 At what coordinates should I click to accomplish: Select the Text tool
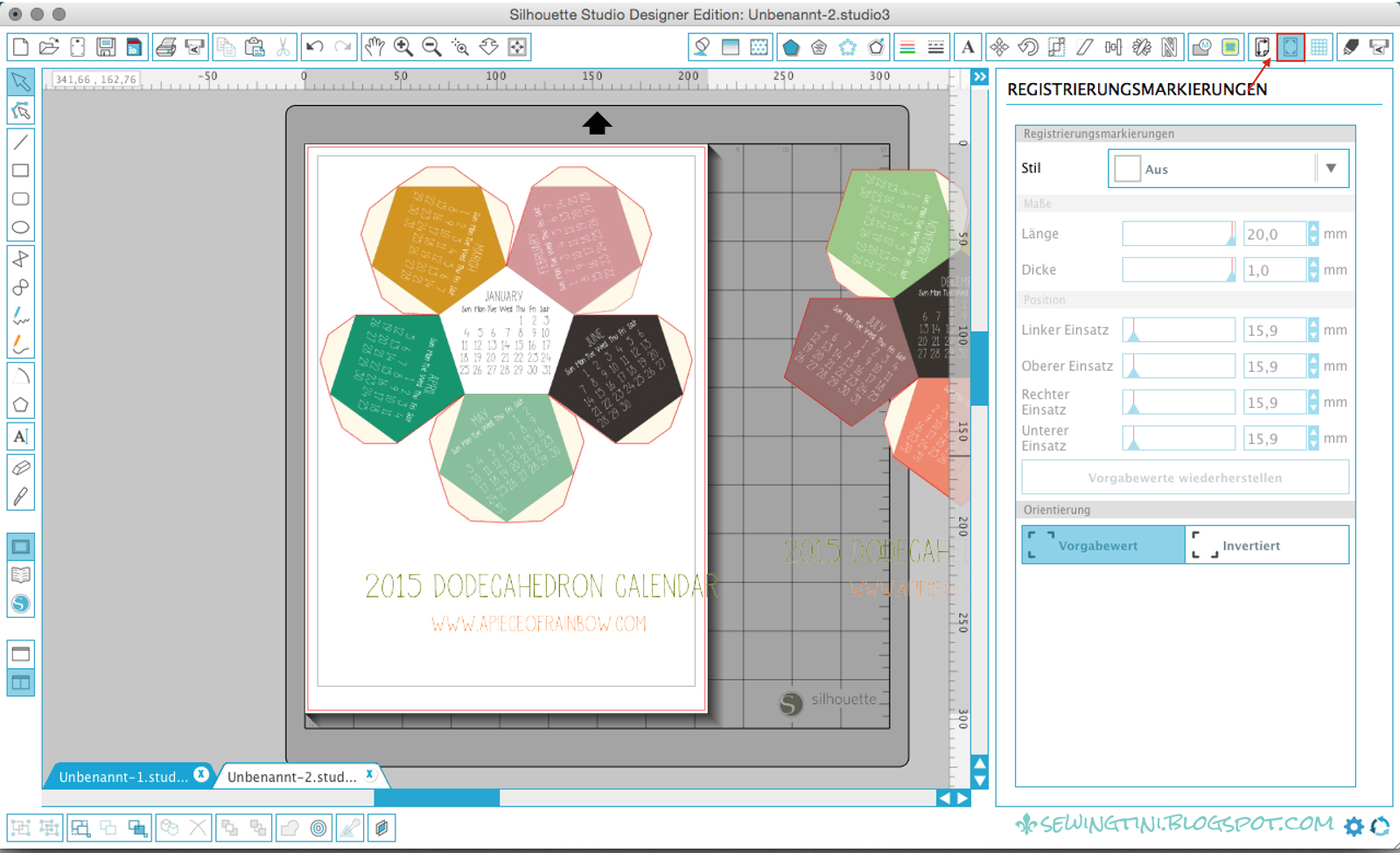tap(20, 436)
